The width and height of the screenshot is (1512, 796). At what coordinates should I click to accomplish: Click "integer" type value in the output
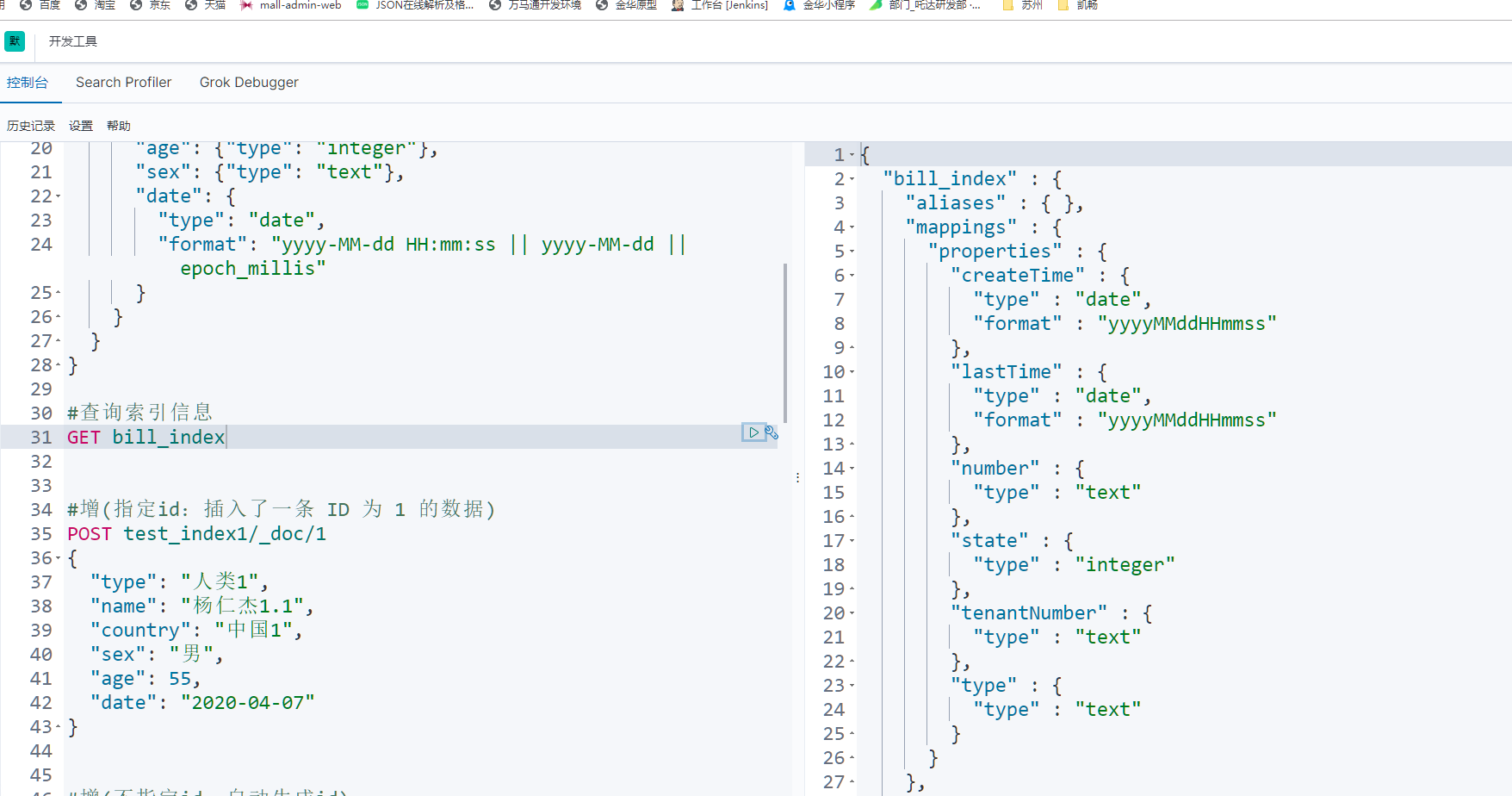(1125, 565)
